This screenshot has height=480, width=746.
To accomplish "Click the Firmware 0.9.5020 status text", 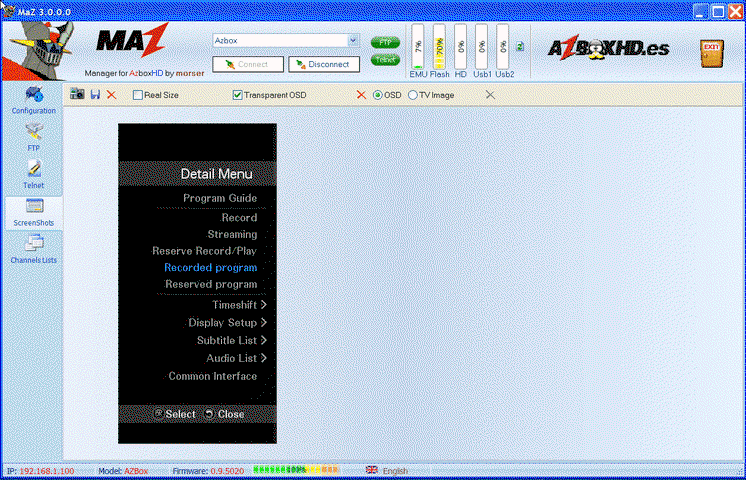I will click(208, 471).
